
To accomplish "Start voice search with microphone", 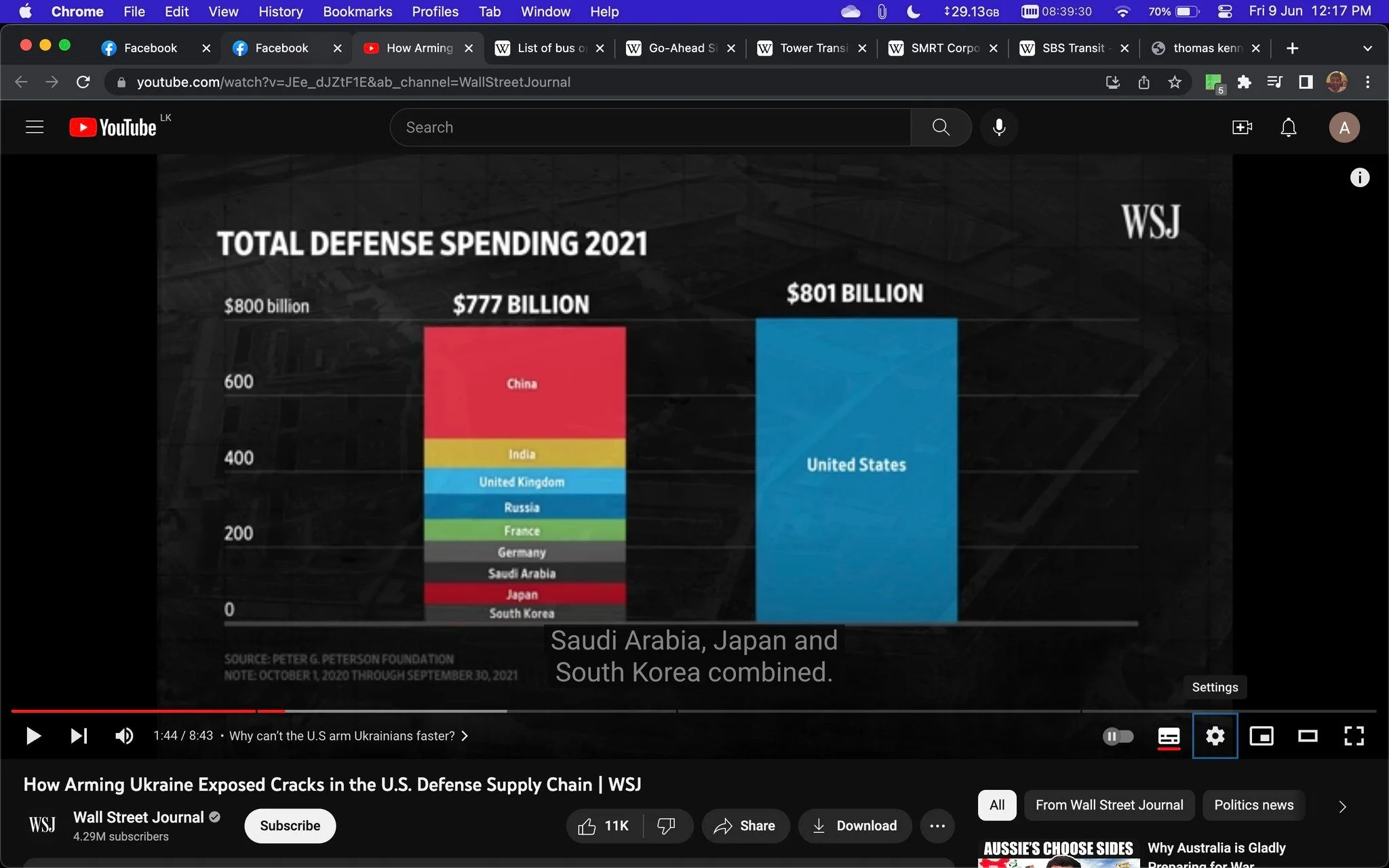I will pyautogui.click(x=999, y=127).
